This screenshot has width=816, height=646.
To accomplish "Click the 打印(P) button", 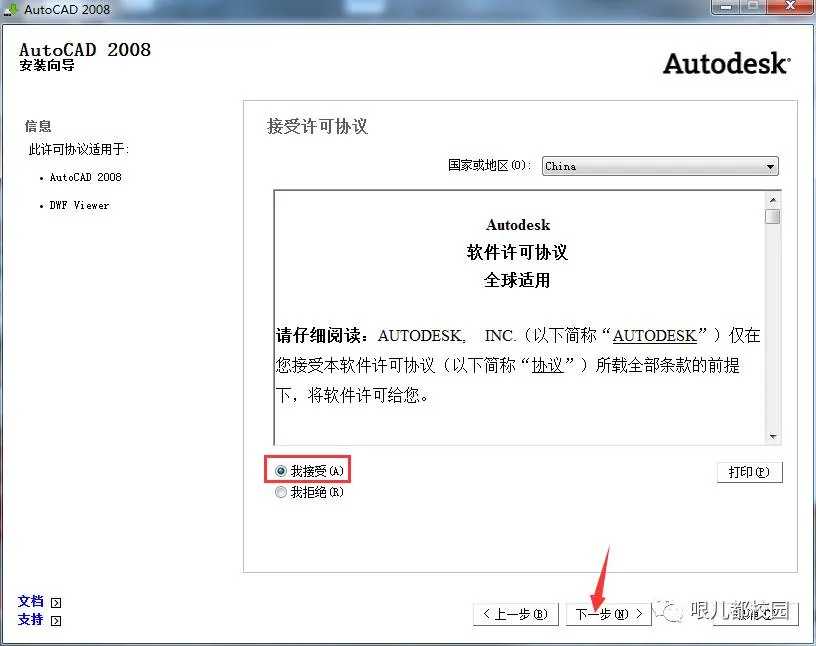I will (749, 472).
